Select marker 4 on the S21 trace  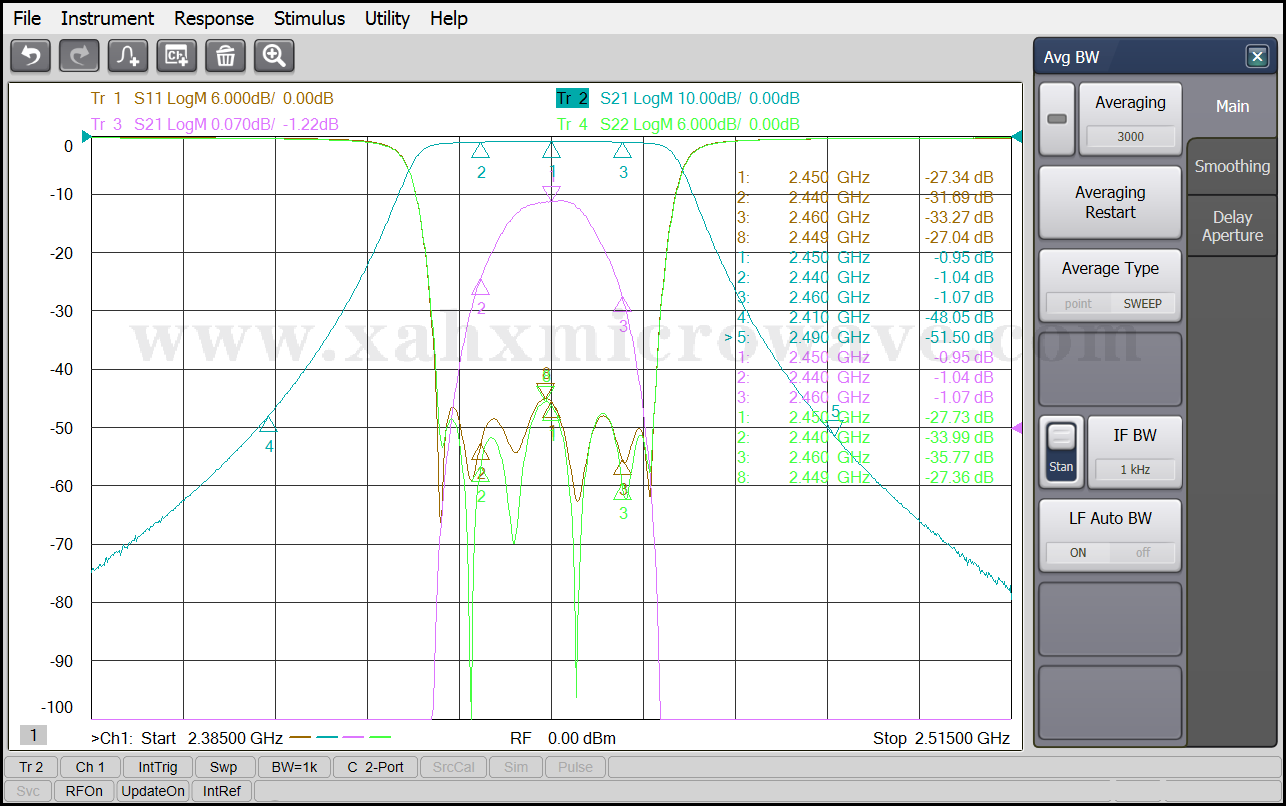point(268,425)
